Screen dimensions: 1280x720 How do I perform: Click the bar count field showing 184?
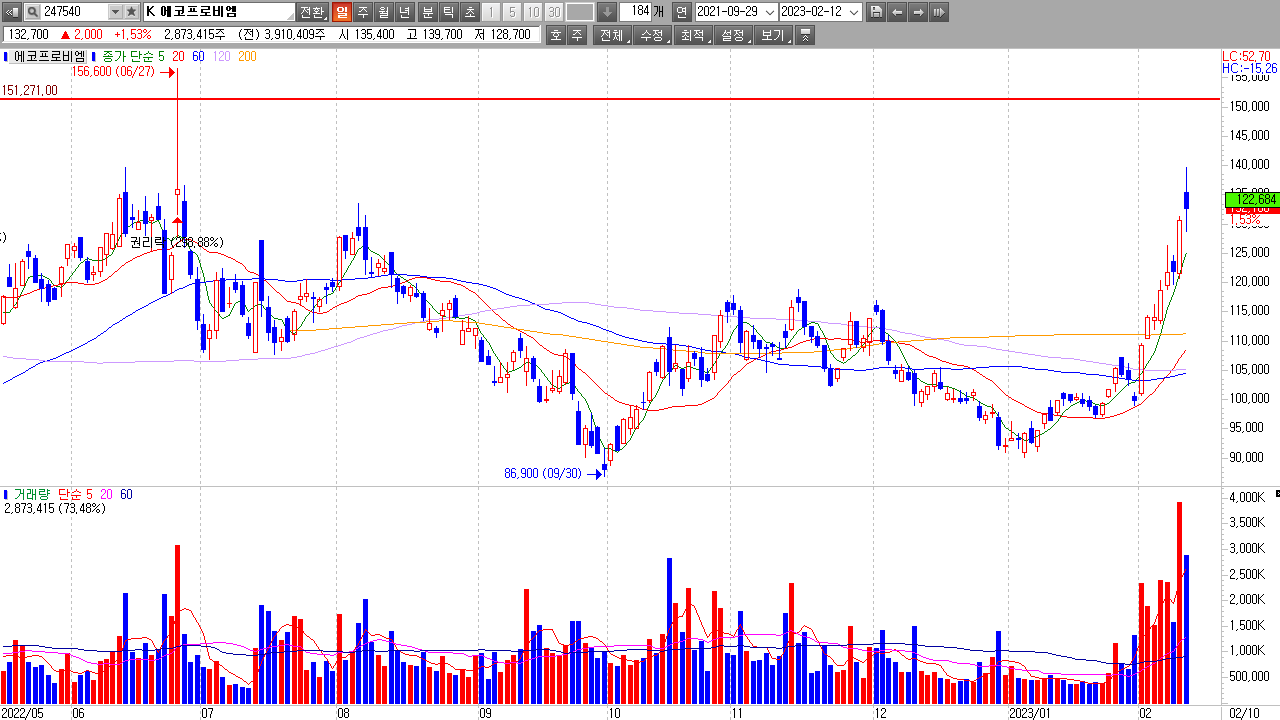click(x=635, y=12)
